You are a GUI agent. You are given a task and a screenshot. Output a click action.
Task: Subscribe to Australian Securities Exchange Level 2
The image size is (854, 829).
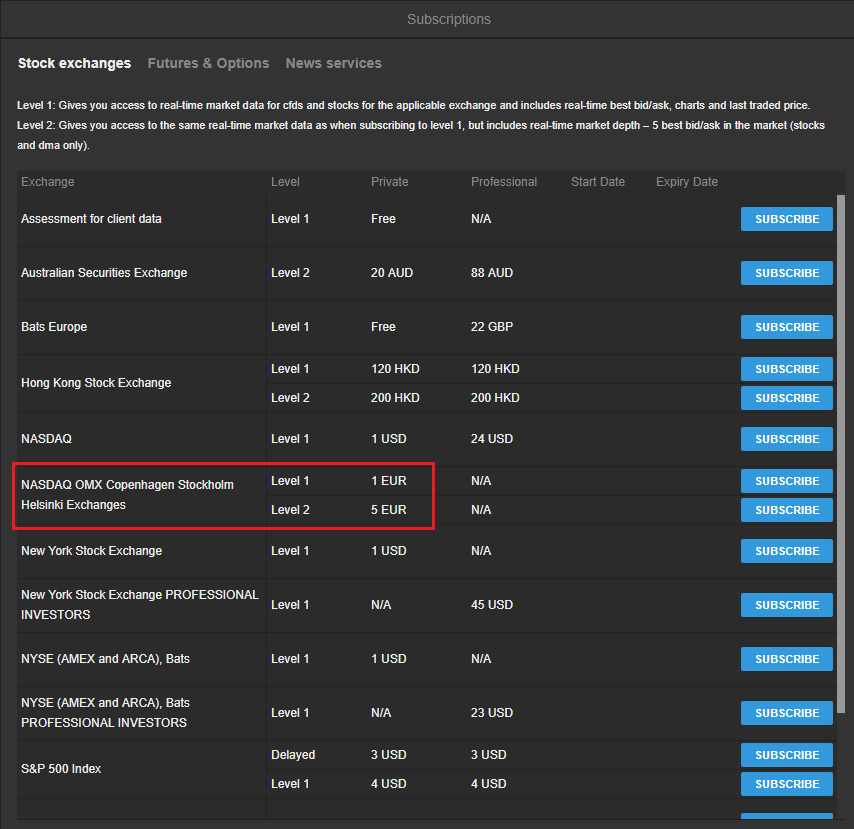point(786,273)
